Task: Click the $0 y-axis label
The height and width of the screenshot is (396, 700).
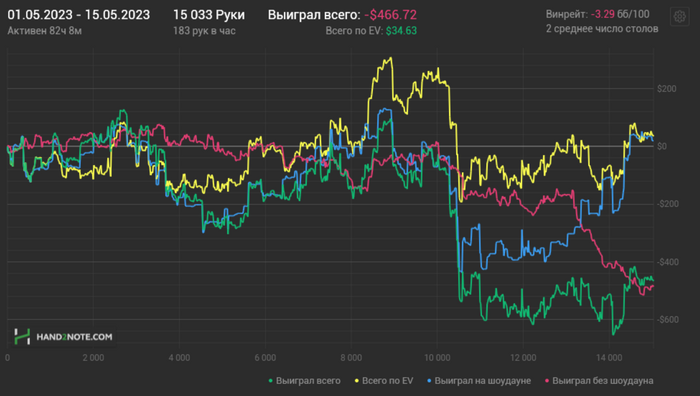Action: (662, 146)
